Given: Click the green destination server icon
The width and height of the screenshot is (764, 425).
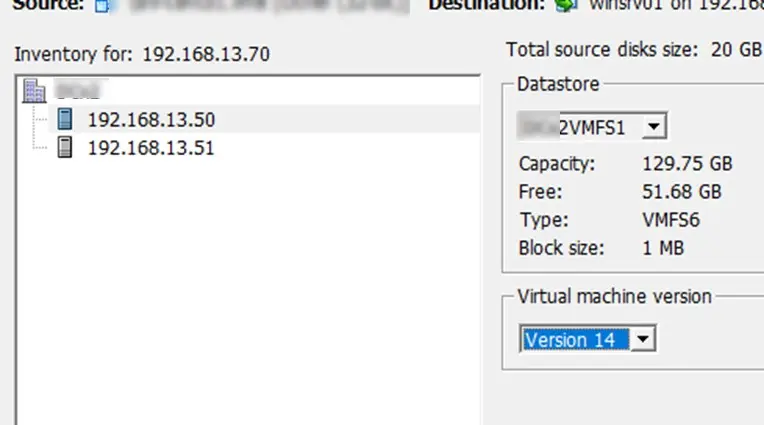Looking at the screenshot, I should 566,5.
